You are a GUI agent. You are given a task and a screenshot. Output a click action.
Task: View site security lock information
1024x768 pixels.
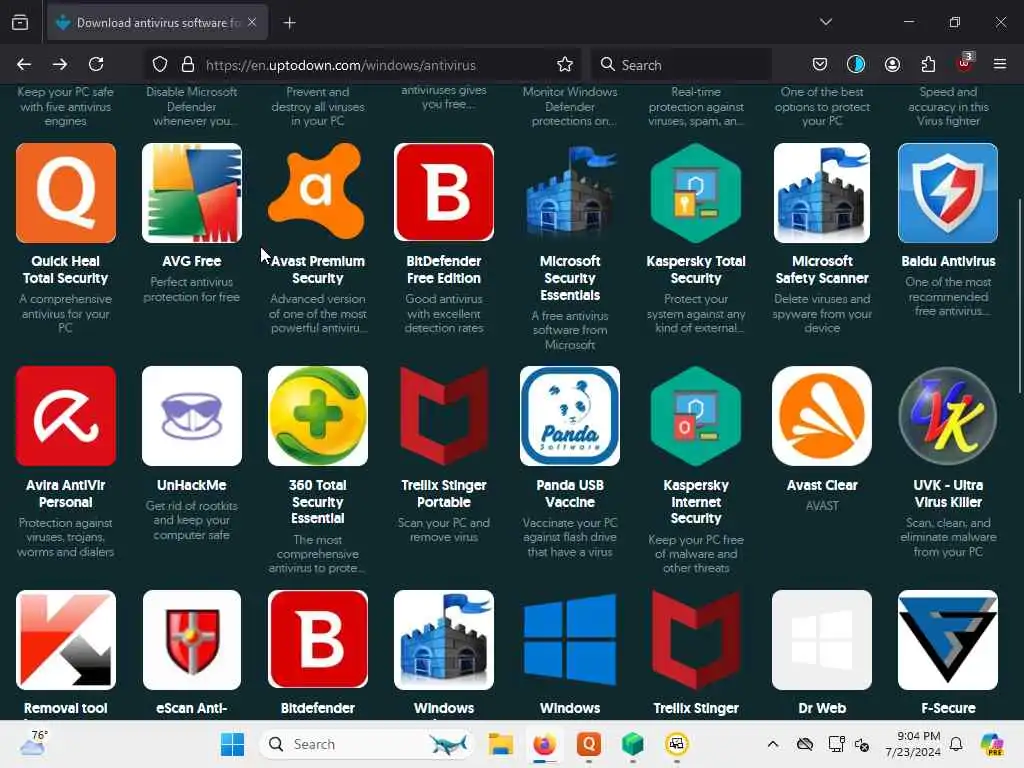188,64
